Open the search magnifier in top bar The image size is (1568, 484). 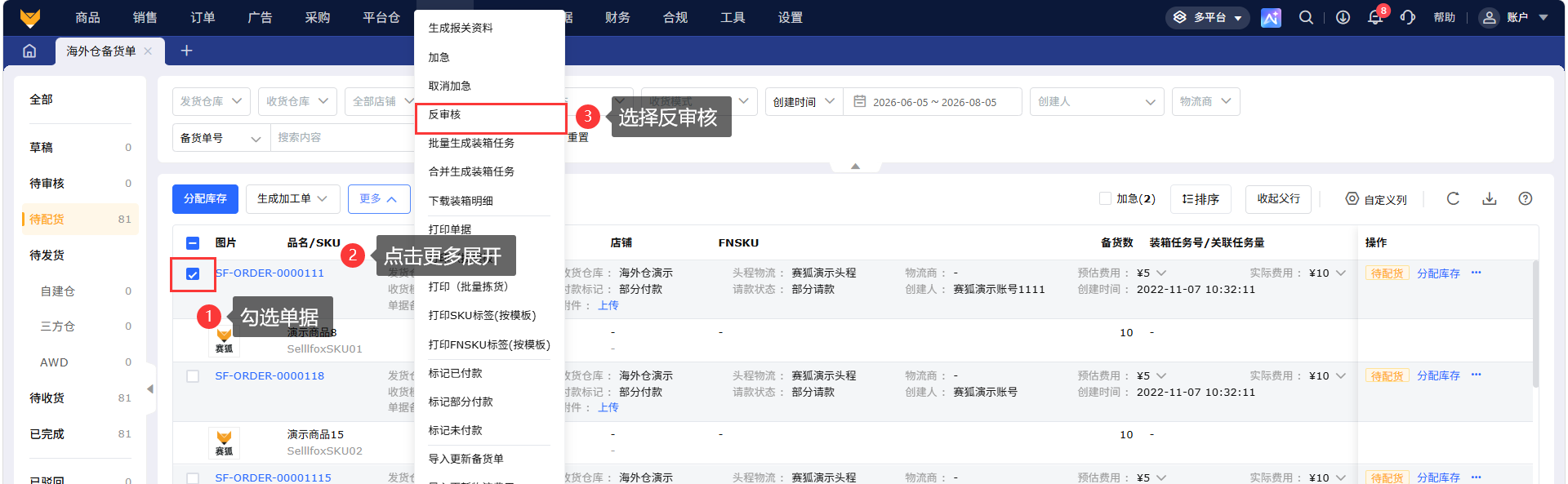pos(1306,17)
